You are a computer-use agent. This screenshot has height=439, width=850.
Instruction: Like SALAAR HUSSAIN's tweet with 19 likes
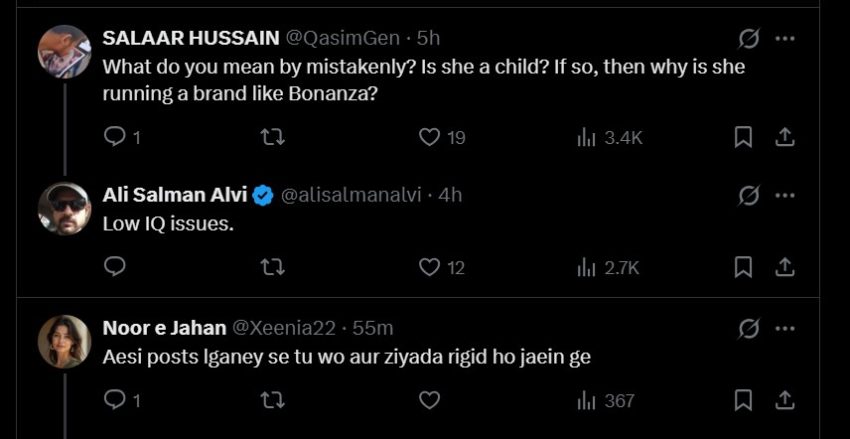pyautogui.click(x=429, y=137)
